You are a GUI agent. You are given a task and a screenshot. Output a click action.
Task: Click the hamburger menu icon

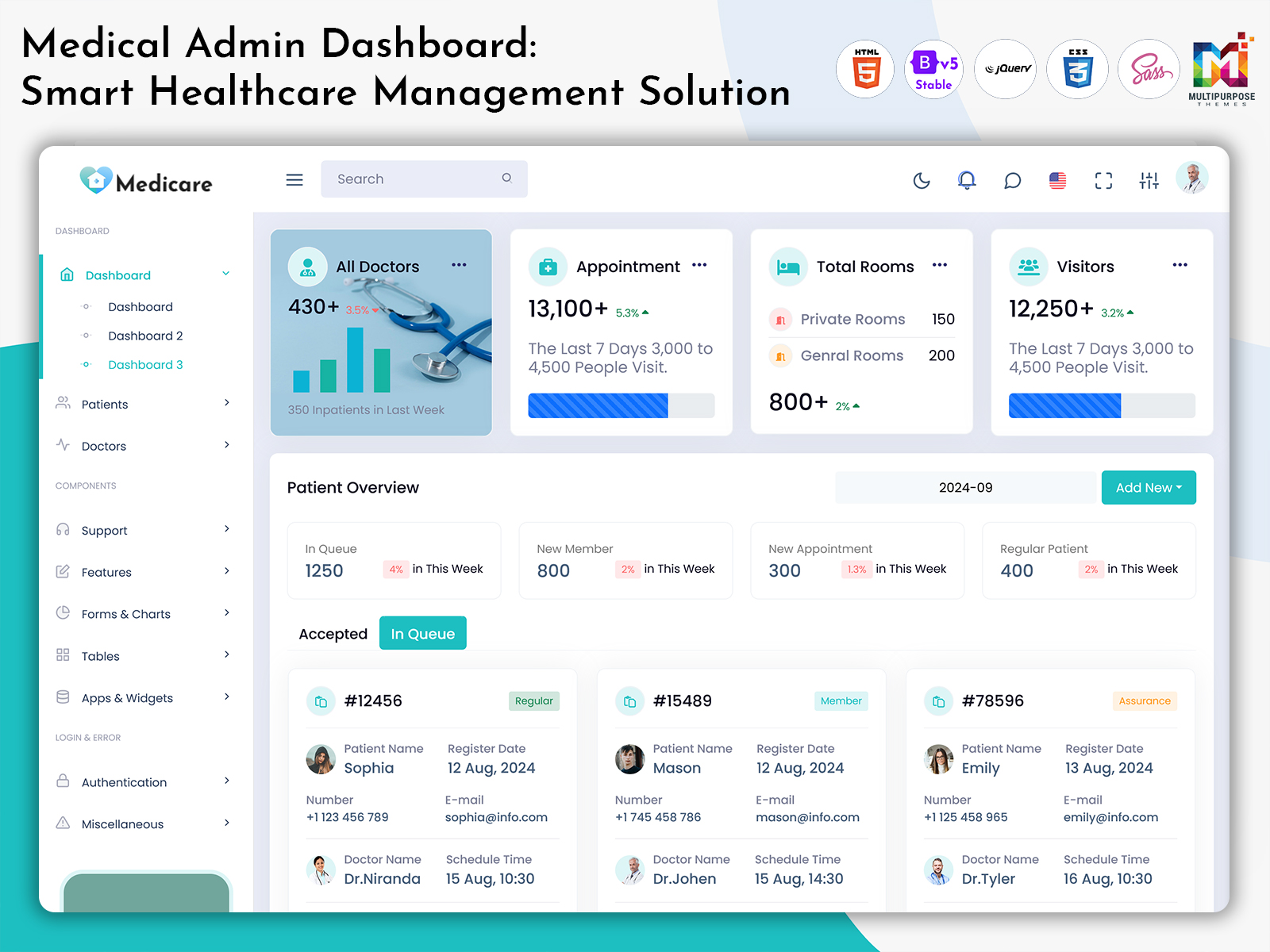click(x=294, y=180)
